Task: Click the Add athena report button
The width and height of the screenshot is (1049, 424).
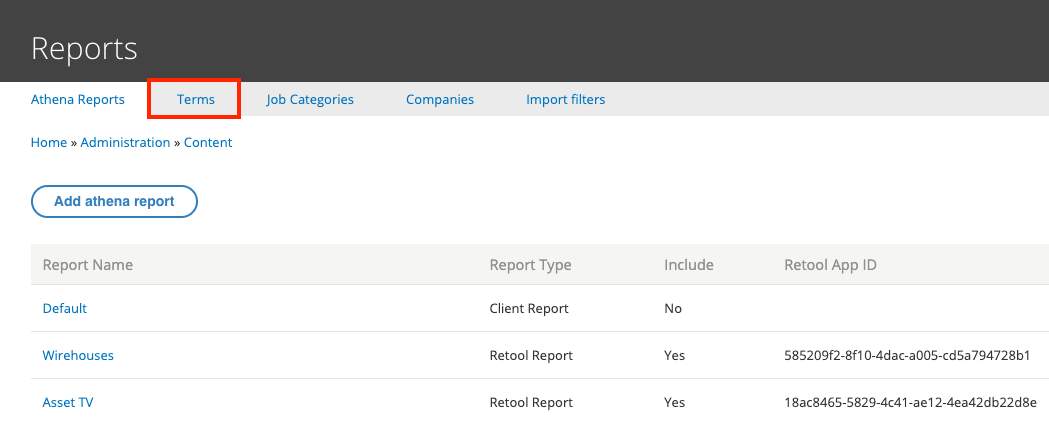Action: coord(114,201)
